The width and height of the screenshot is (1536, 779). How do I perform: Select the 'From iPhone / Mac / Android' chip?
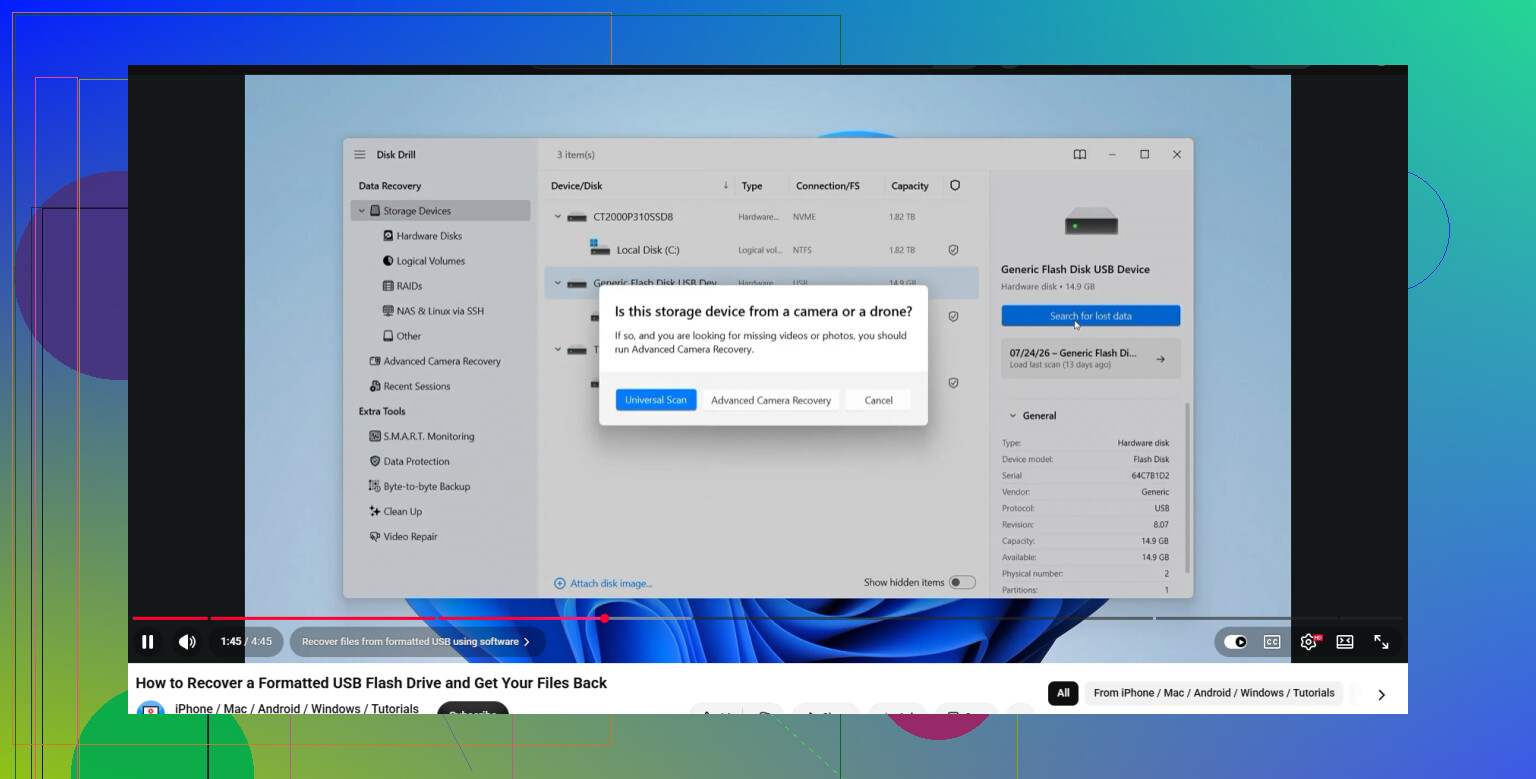coord(1214,693)
